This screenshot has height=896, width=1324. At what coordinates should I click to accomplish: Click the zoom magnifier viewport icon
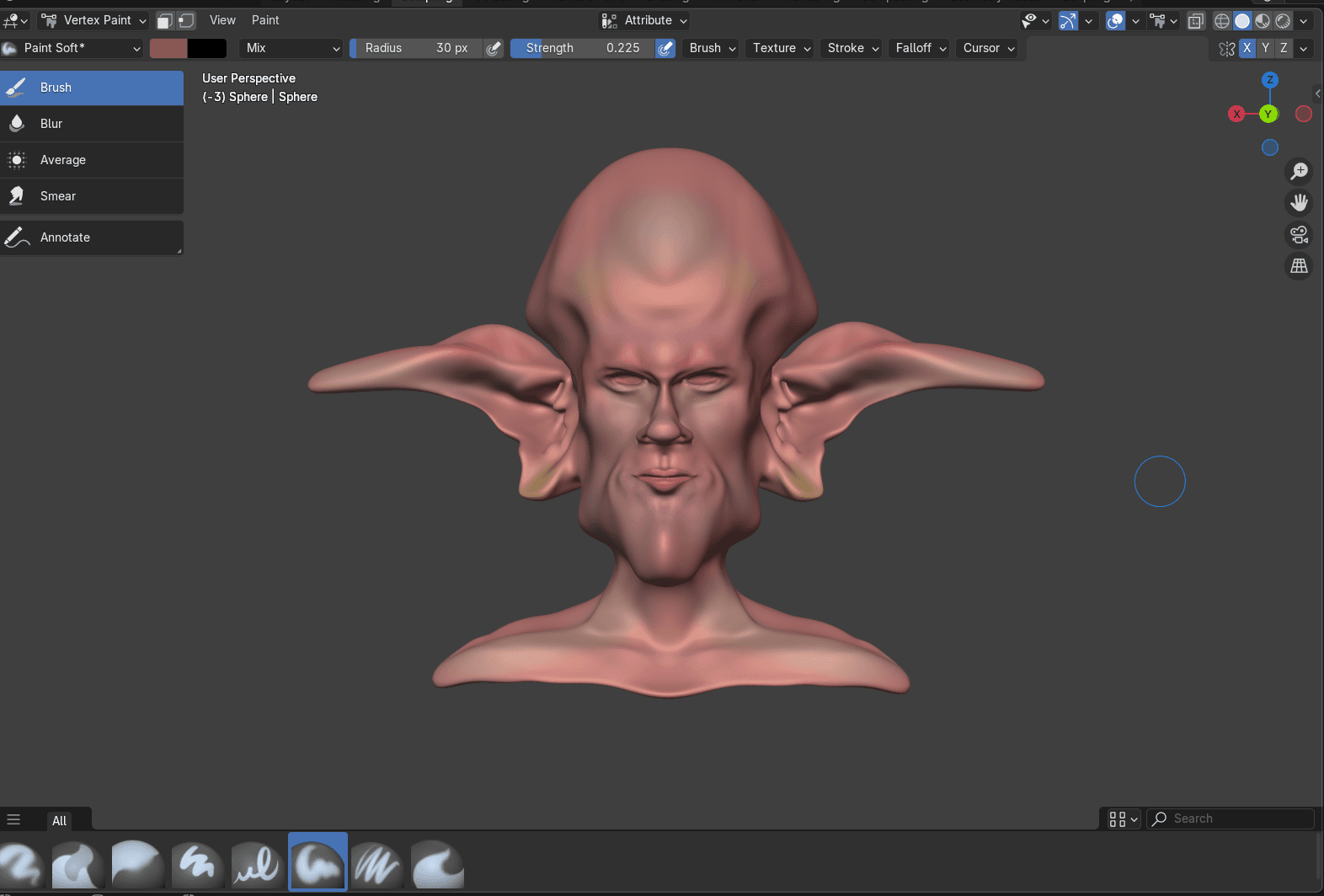1300,172
